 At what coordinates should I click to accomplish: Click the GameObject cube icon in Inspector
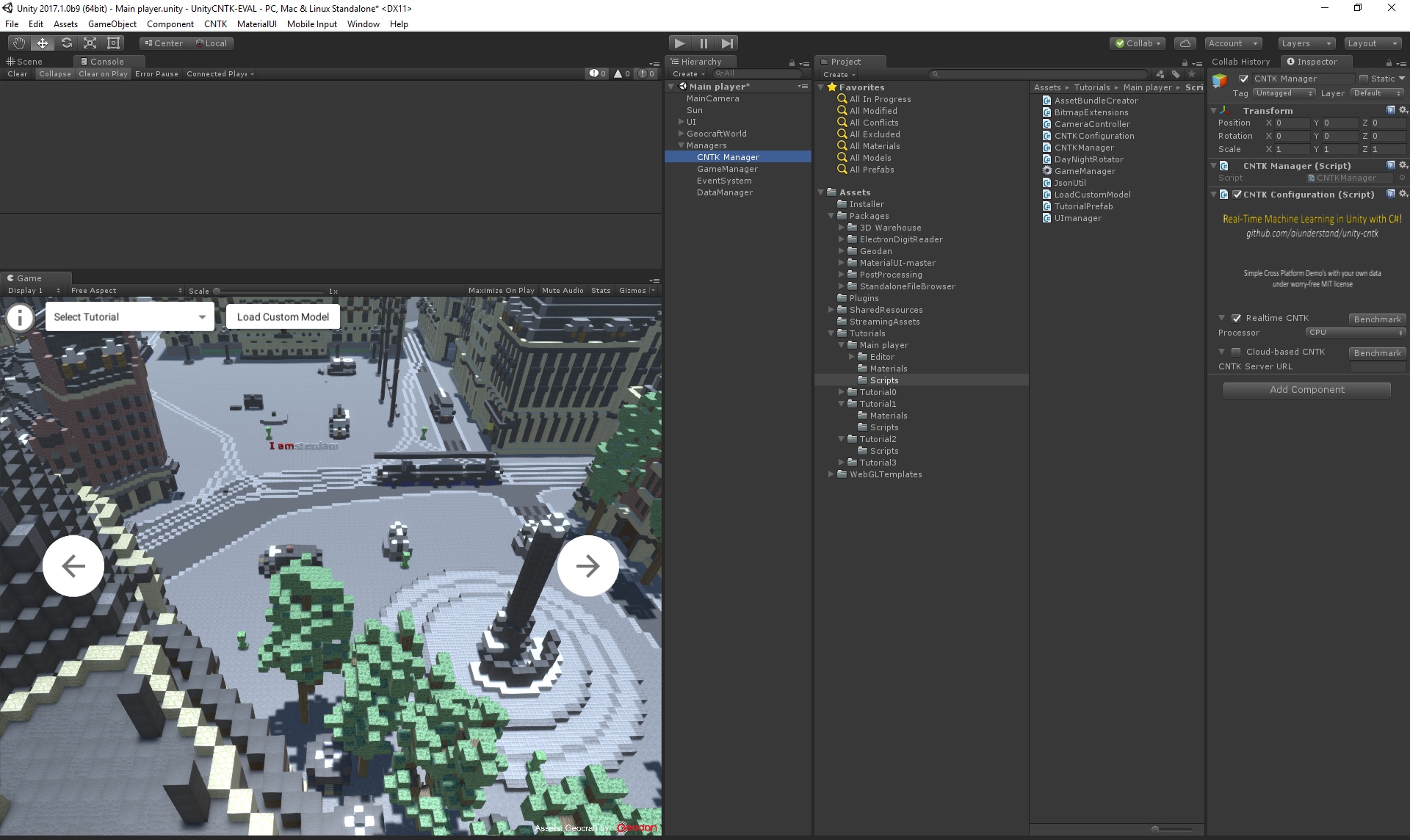1220,81
